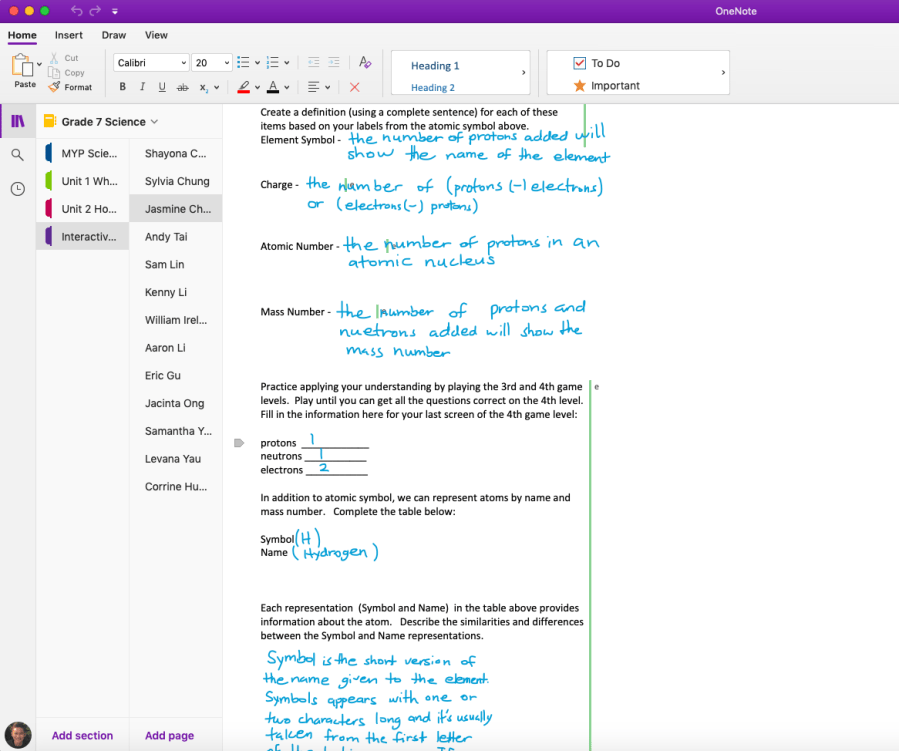Open Andy Tai's page in list
899x751 pixels.
tap(165, 237)
